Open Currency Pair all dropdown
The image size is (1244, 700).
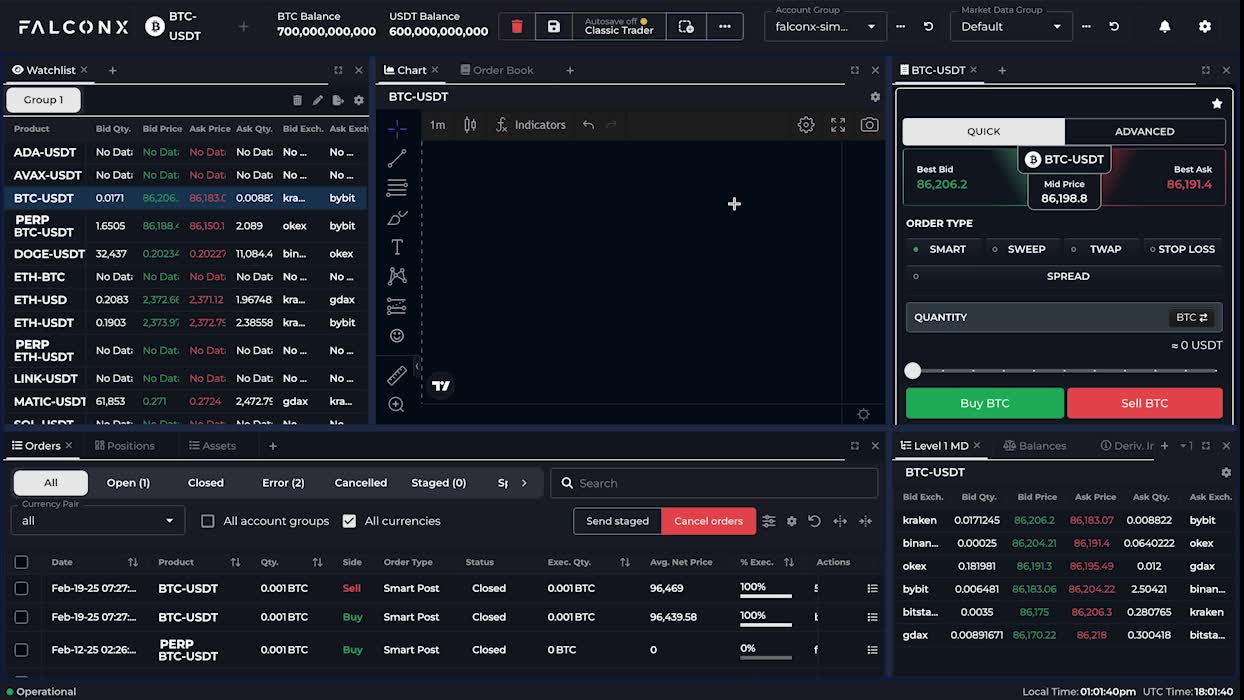point(98,520)
